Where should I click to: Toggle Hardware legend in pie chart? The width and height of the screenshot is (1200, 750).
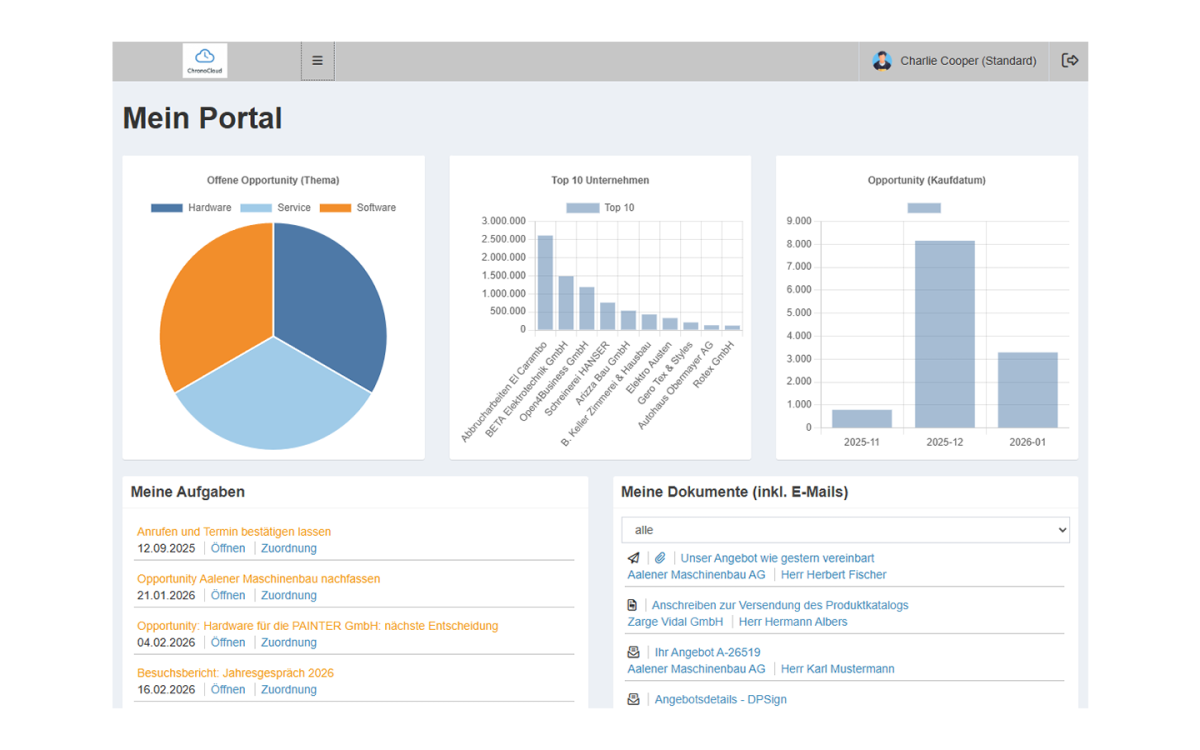[191, 208]
